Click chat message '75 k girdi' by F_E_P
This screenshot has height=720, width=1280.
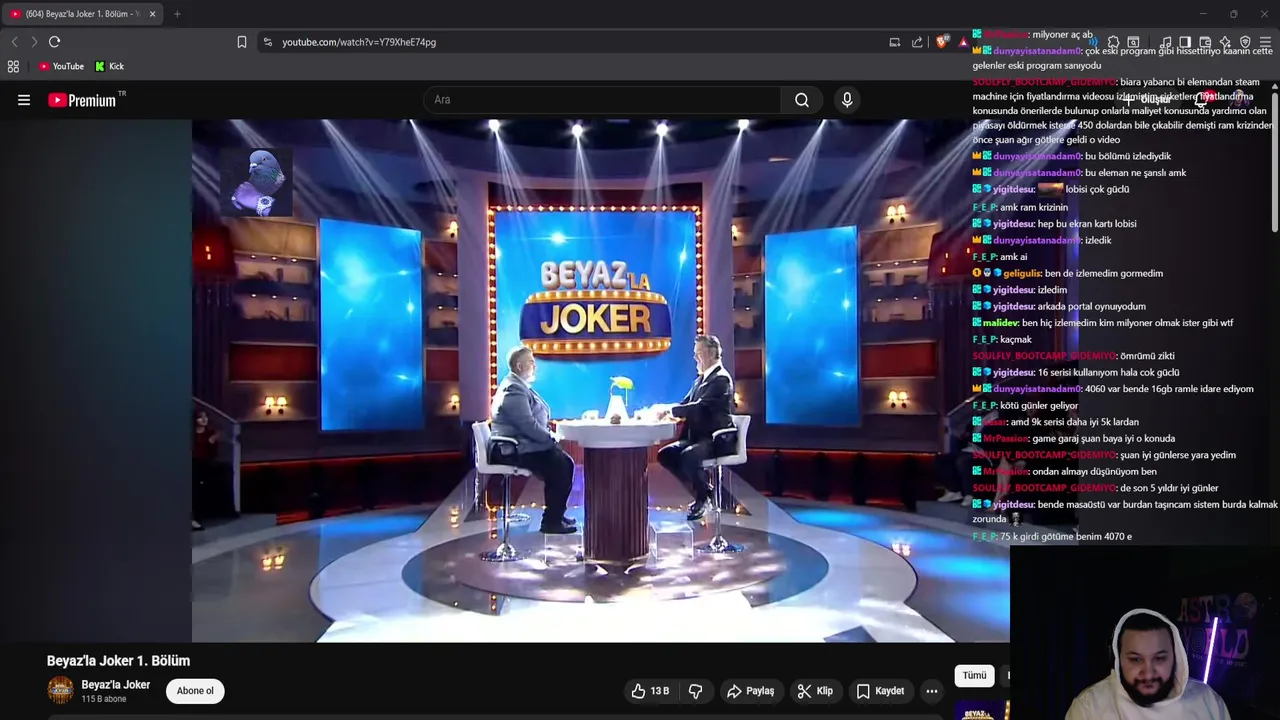1066,537
